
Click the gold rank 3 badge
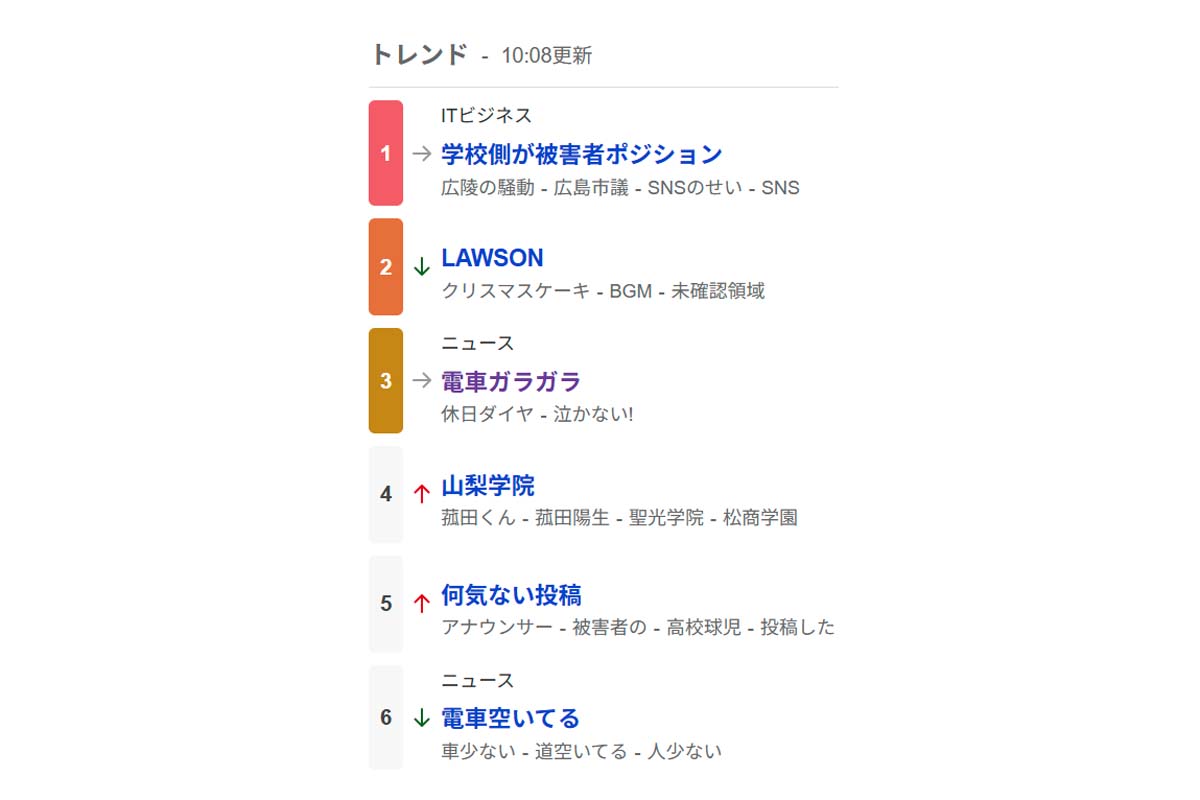tap(386, 381)
